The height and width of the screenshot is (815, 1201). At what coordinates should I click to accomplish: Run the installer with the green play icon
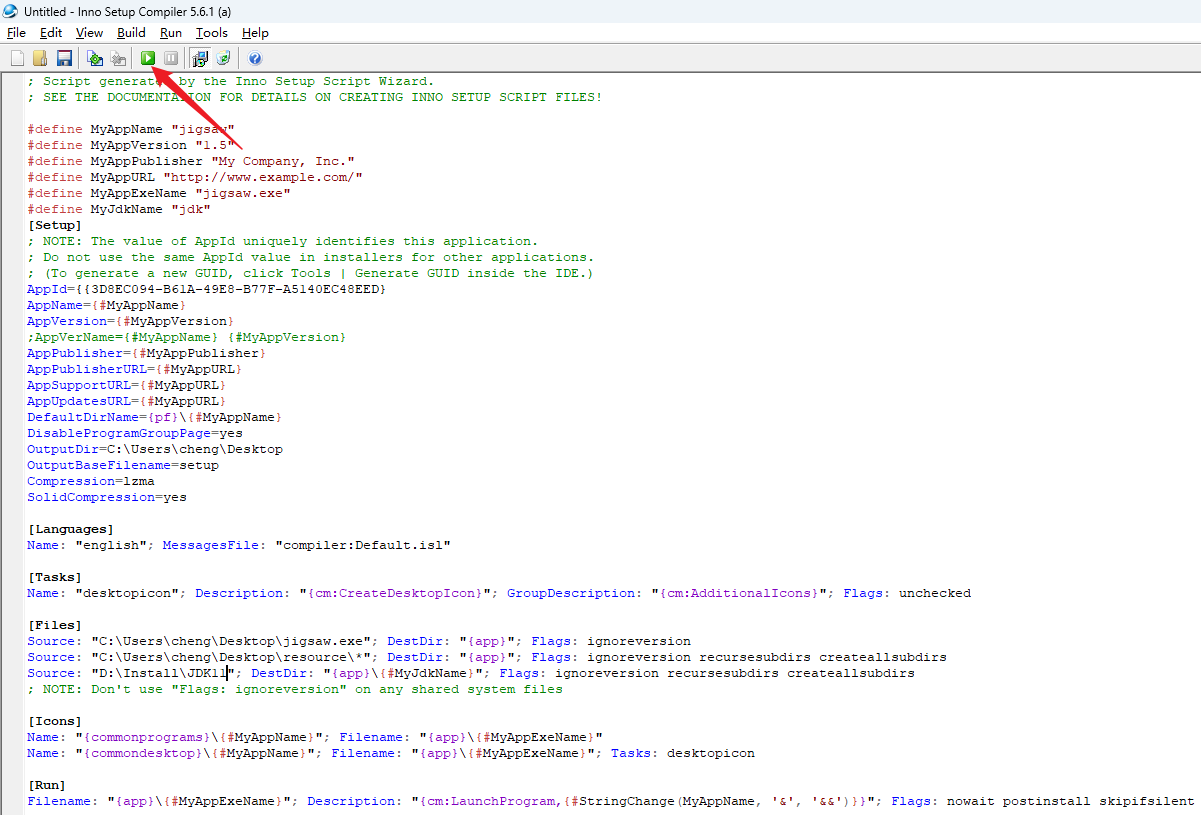coord(148,58)
